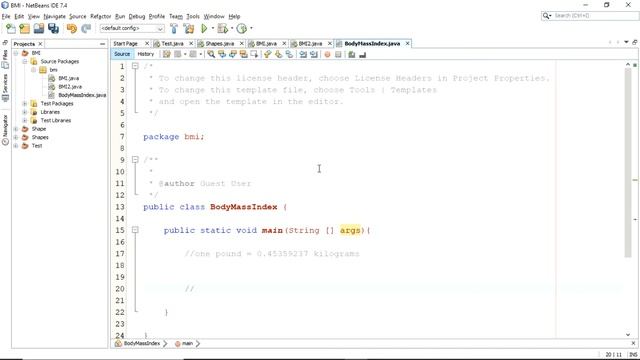Close the Projects panel
640x360 pixels.
40,44
